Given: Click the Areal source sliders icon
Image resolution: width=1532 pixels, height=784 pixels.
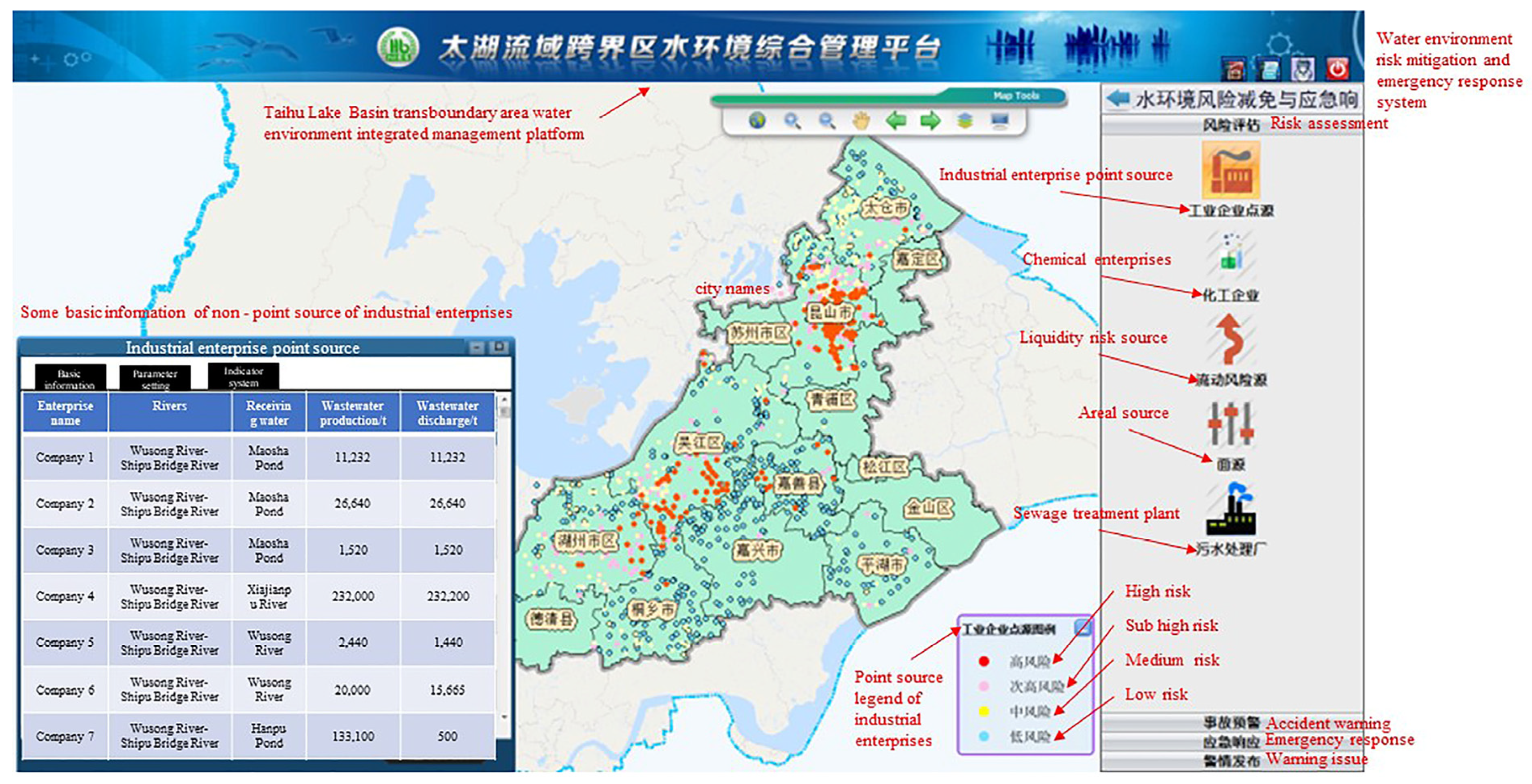Looking at the screenshot, I should 1230,424.
